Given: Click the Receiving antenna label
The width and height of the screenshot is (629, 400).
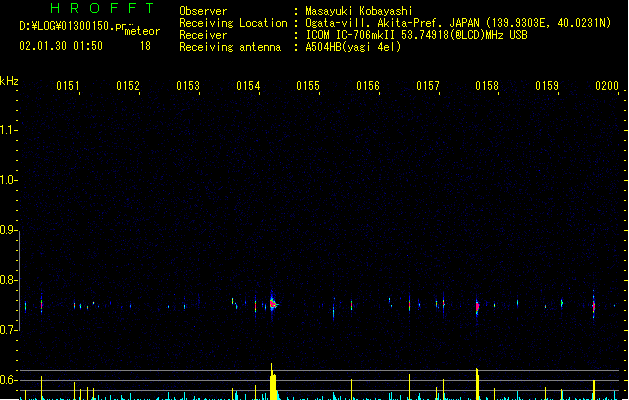Looking at the screenshot, I should (230, 47).
